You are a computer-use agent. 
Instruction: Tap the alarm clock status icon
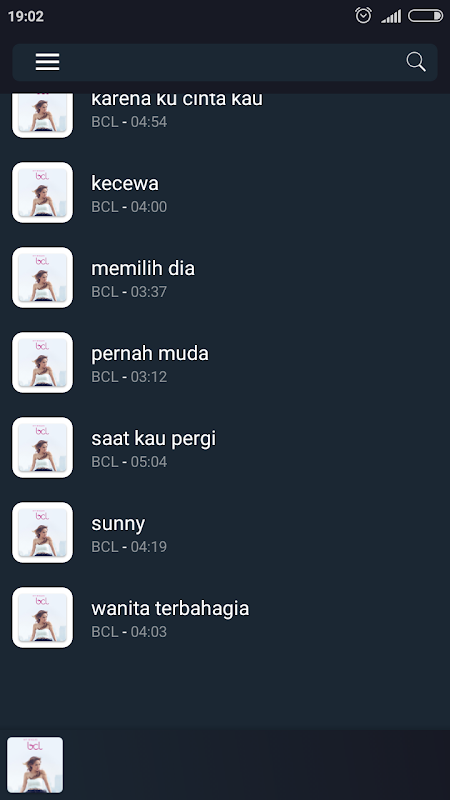(363, 15)
